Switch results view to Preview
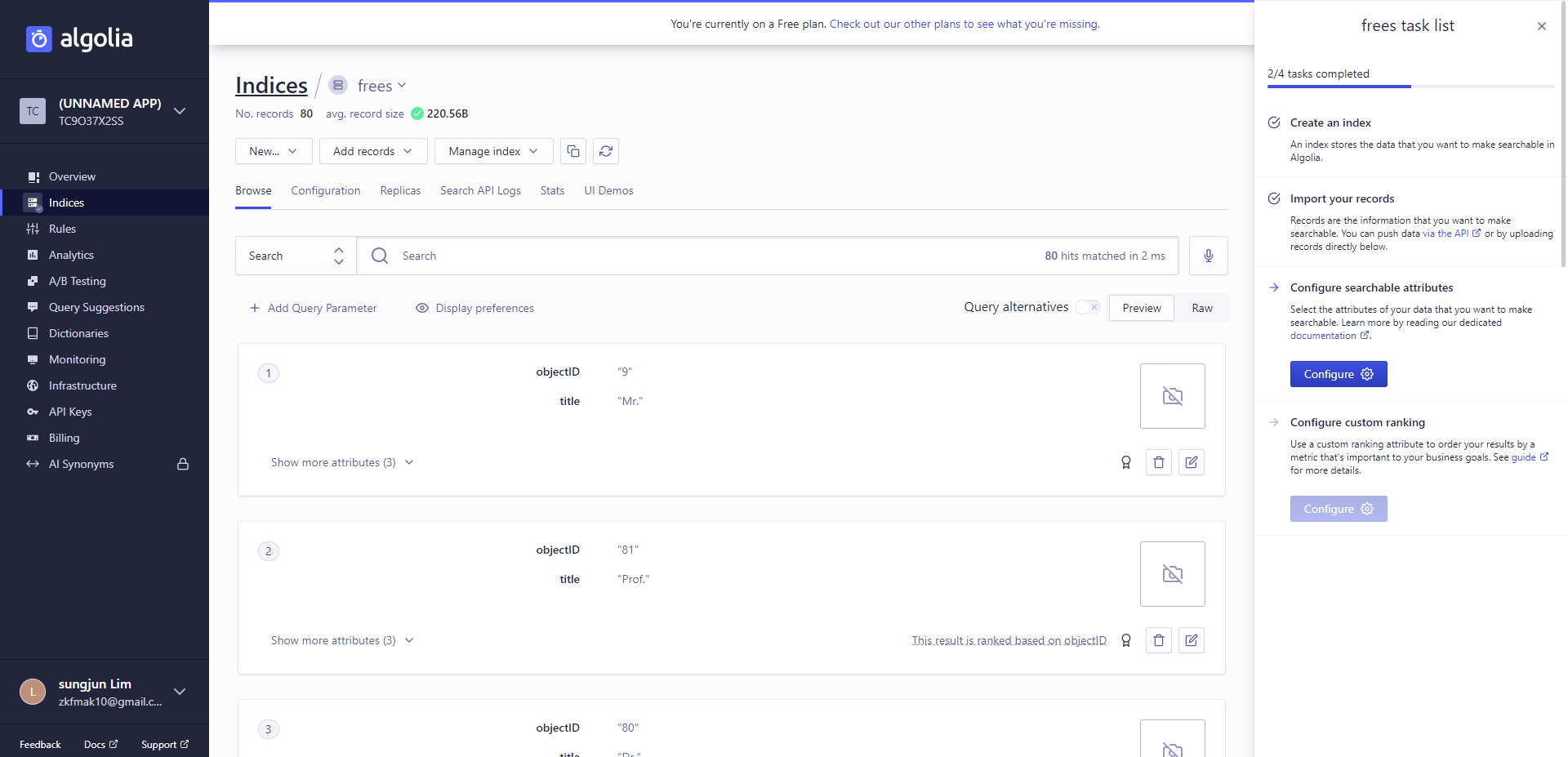Screen dimensions: 1568x757 point(1142,308)
